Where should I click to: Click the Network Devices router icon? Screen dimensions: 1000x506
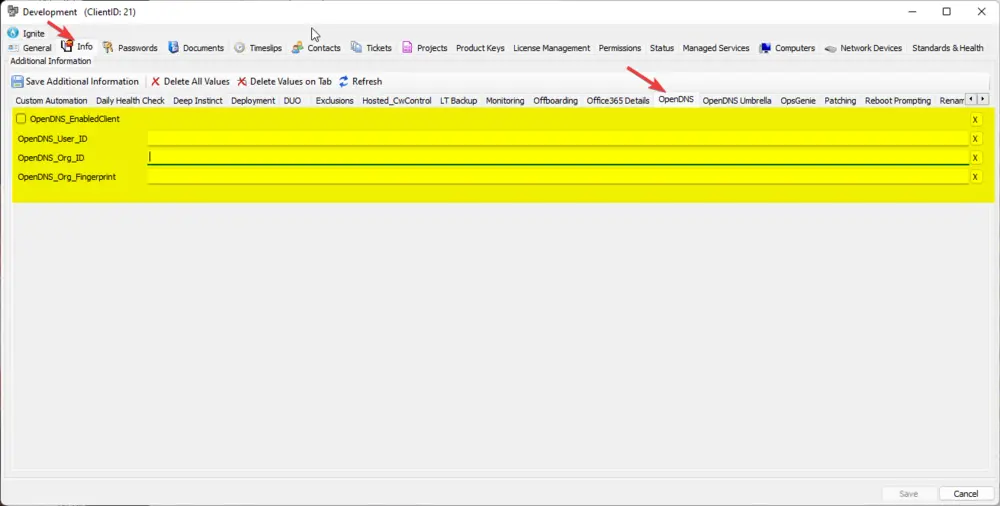point(830,48)
